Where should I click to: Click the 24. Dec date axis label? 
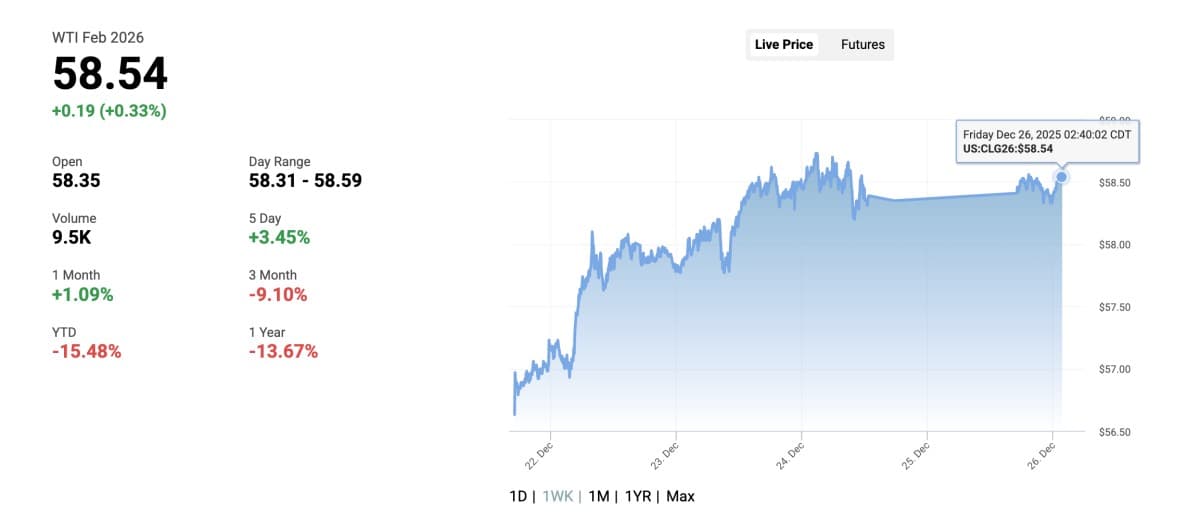tap(789, 455)
